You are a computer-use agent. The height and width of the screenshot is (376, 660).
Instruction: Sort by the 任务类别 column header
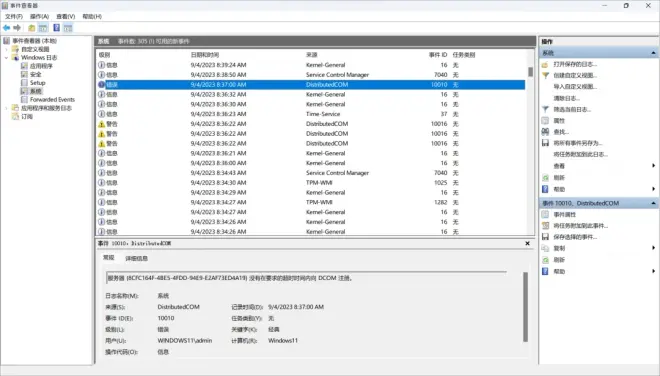[463, 55]
